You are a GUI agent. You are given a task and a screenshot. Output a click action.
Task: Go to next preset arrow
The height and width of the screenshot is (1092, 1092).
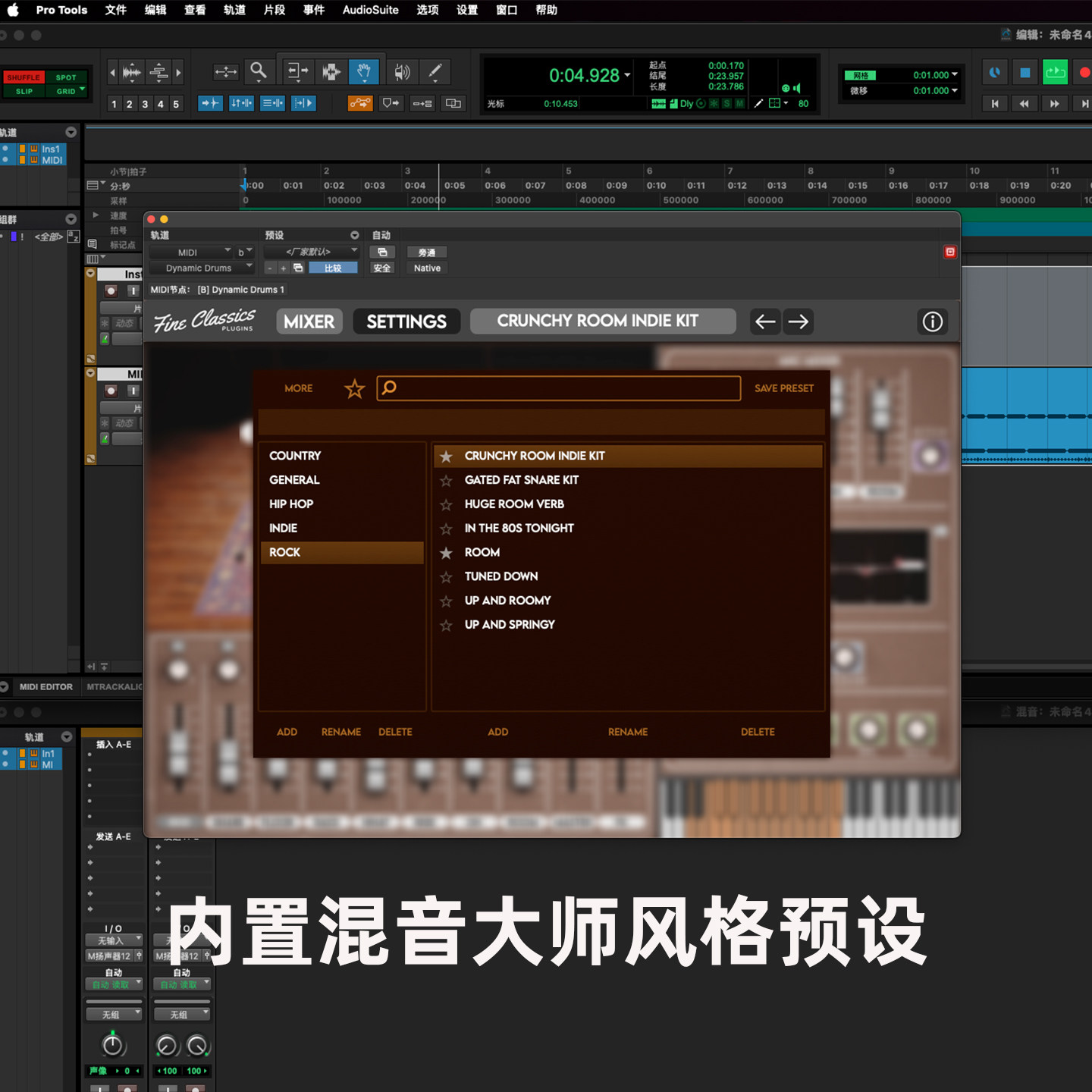798,322
